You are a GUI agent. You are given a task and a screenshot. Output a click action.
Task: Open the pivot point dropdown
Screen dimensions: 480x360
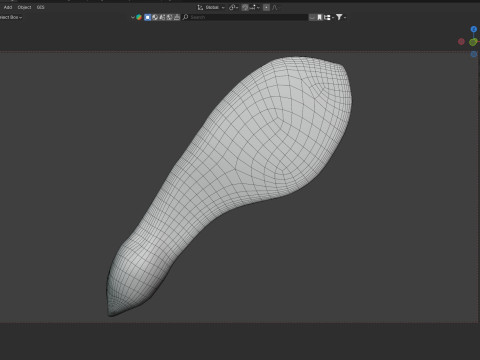point(233,7)
